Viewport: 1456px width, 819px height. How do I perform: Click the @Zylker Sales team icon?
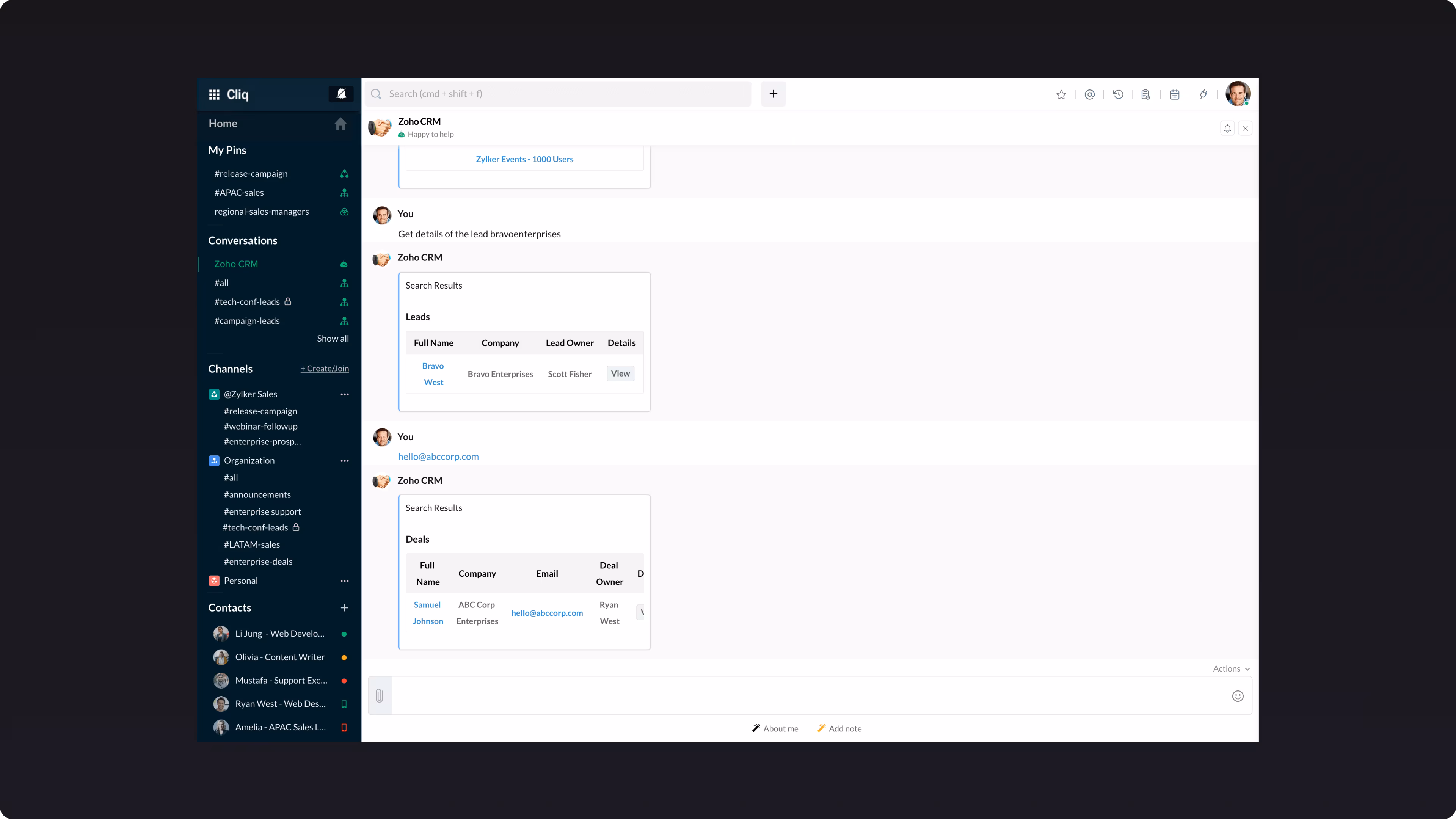point(214,394)
